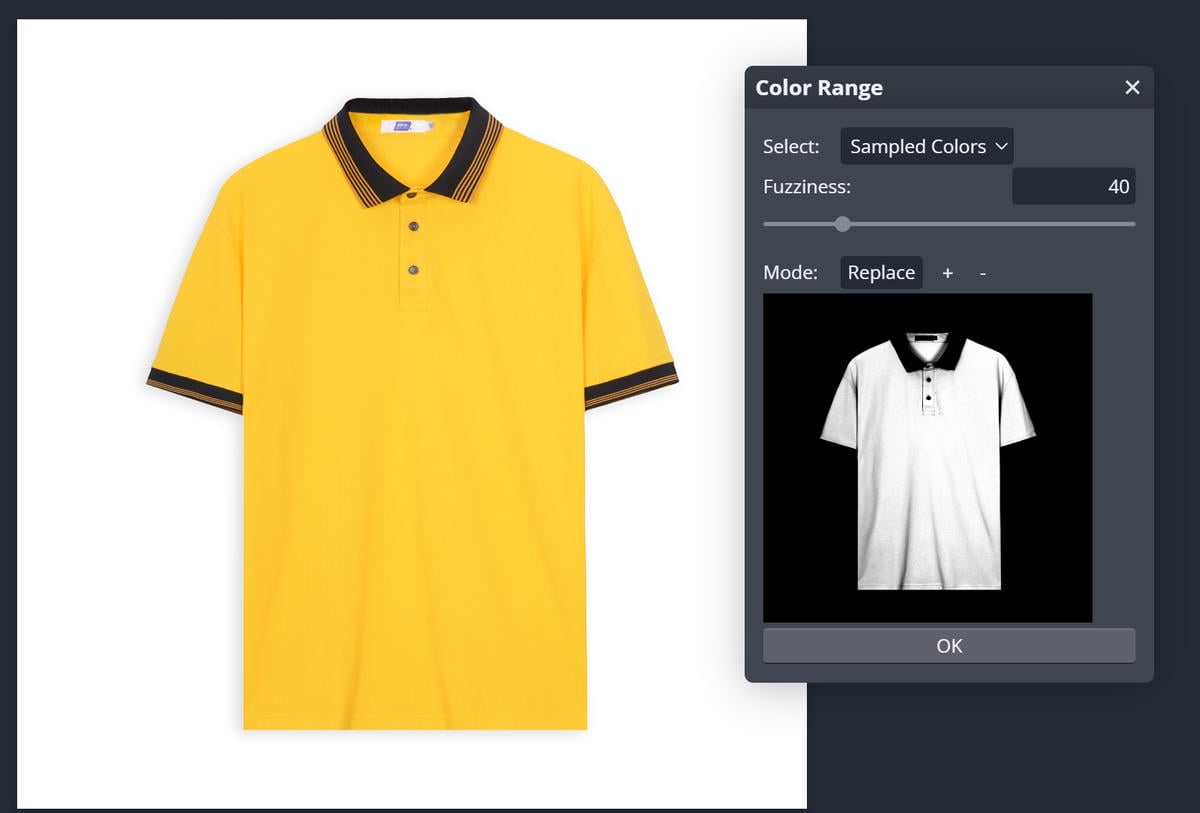Confirm with the OK button
Screen dimensions: 1200x813
pos(949,646)
